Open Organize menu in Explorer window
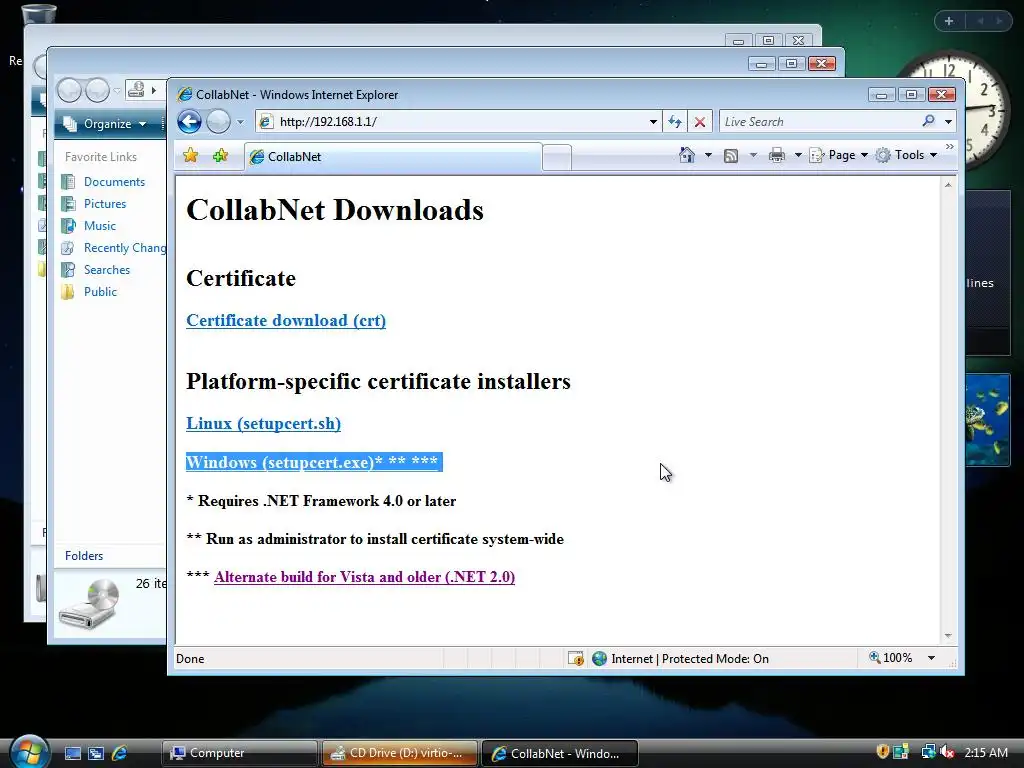The image size is (1024, 768). coord(104,124)
